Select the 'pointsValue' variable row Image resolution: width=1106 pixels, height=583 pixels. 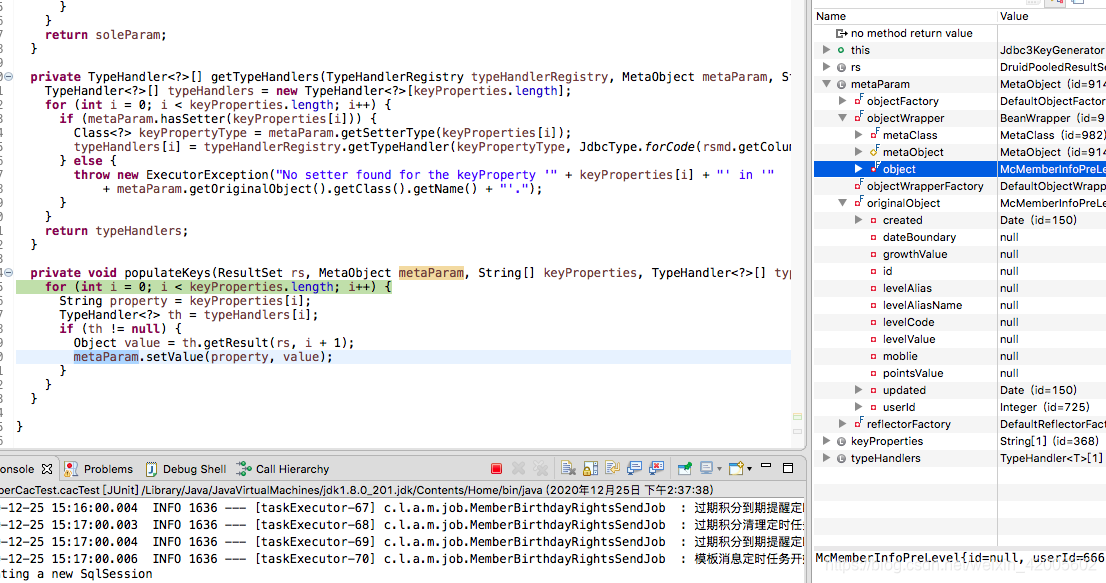pyautogui.click(x=959, y=373)
